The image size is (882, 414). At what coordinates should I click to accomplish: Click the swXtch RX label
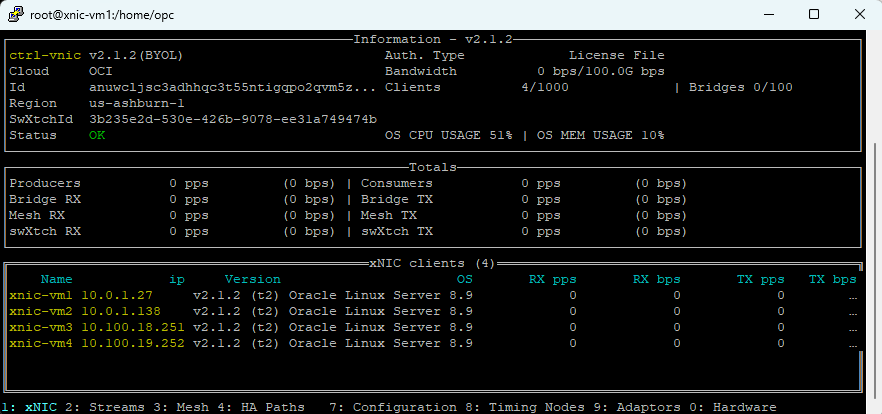(45, 231)
